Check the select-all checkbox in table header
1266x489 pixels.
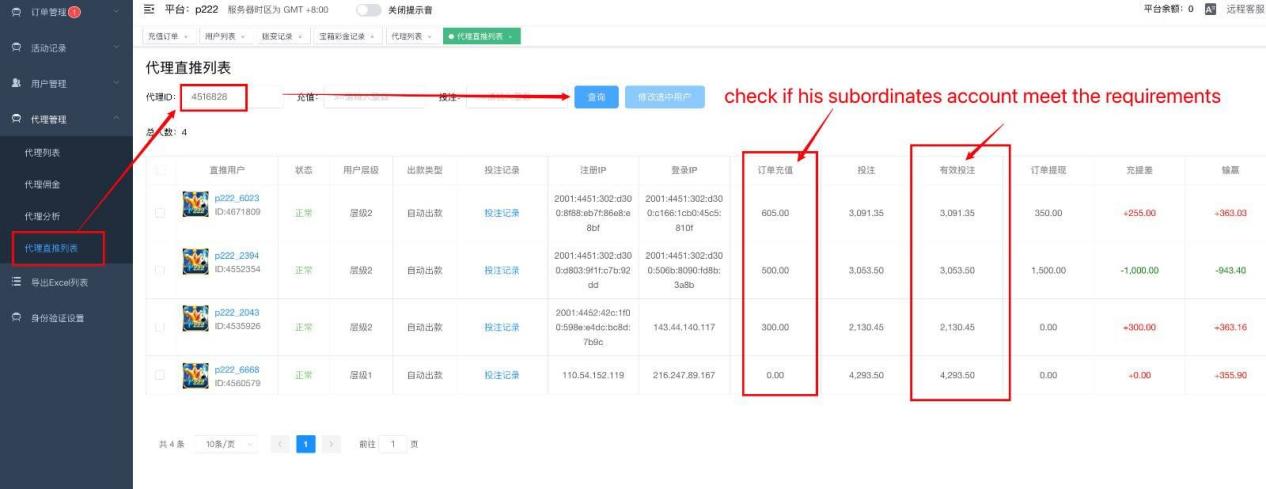[x=161, y=170]
